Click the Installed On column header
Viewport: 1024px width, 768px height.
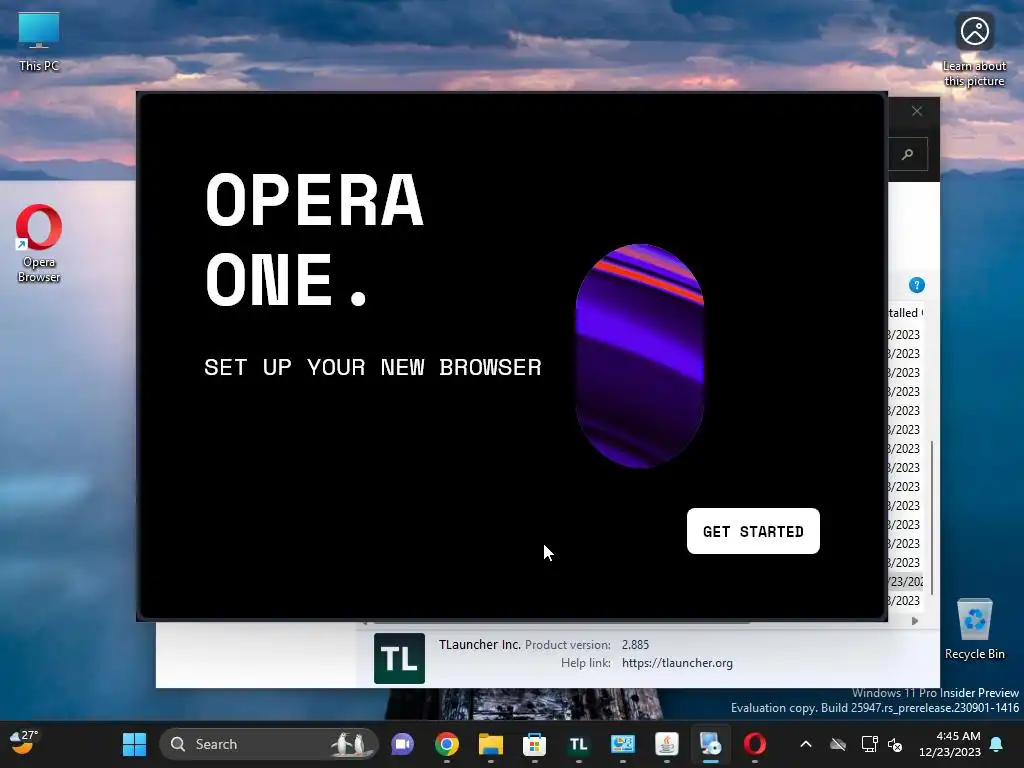click(905, 313)
